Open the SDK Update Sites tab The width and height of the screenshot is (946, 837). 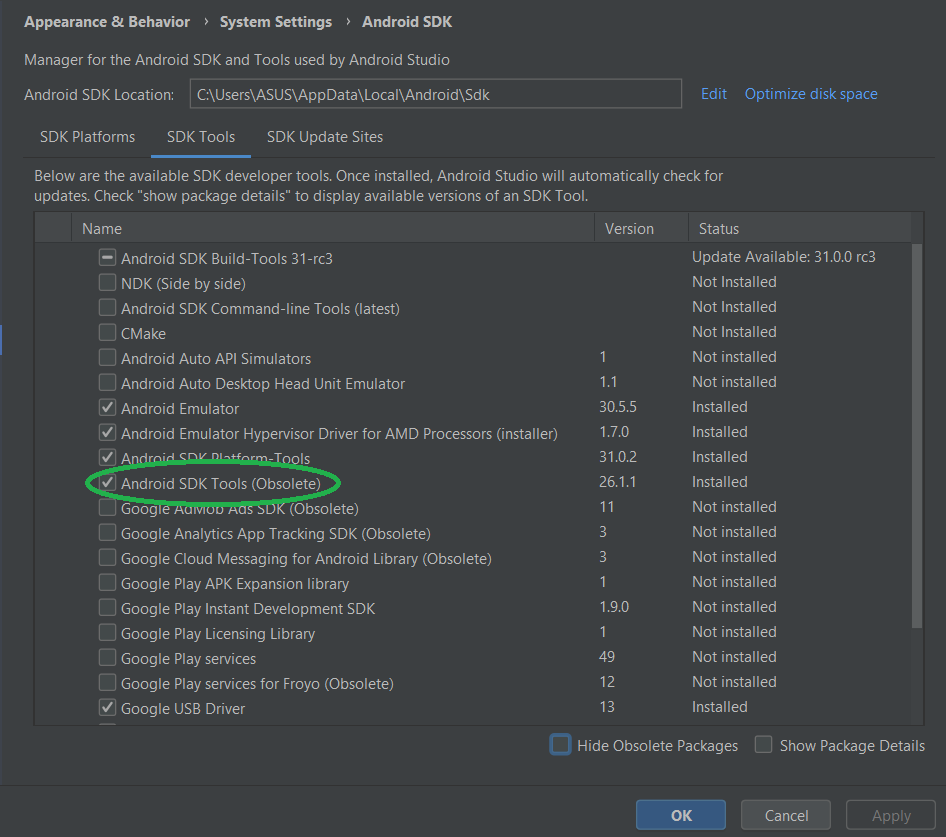(325, 137)
